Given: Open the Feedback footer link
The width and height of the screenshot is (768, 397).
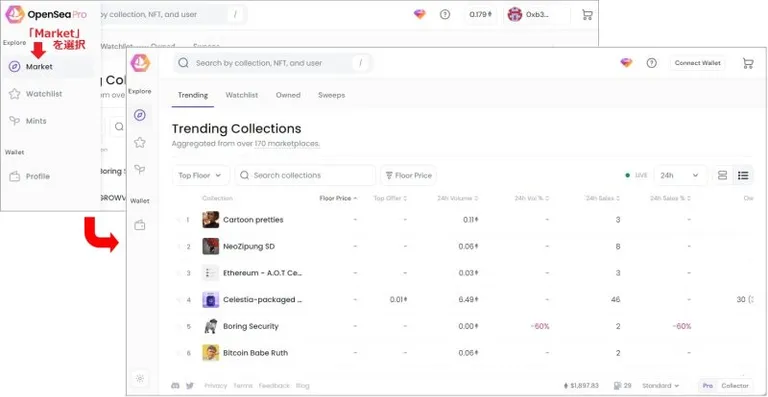Looking at the screenshot, I should (x=274, y=386).
